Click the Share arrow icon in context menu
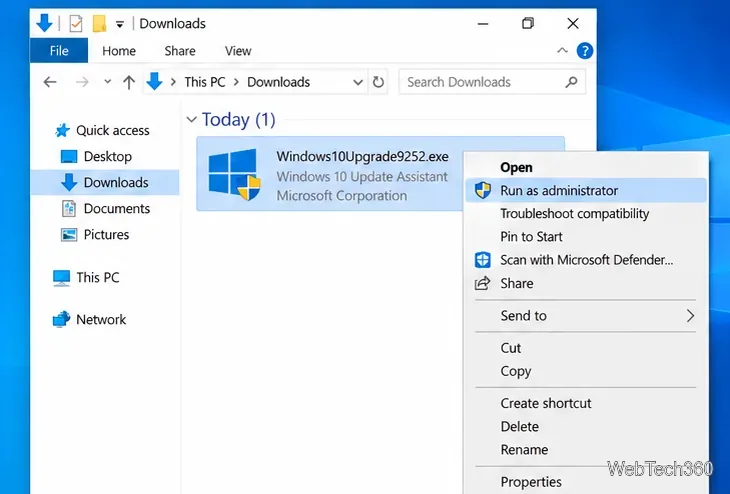This screenshot has width=730, height=494. (x=482, y=283)
